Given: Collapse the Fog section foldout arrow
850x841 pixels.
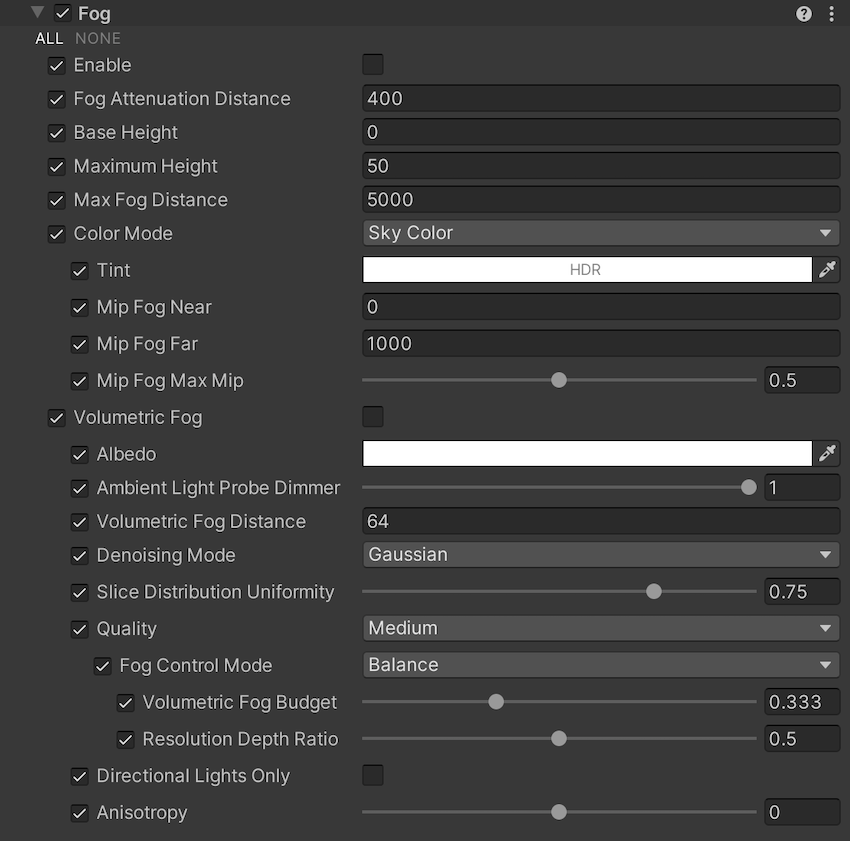Looking at the screenshot, I should click(38, 13).
